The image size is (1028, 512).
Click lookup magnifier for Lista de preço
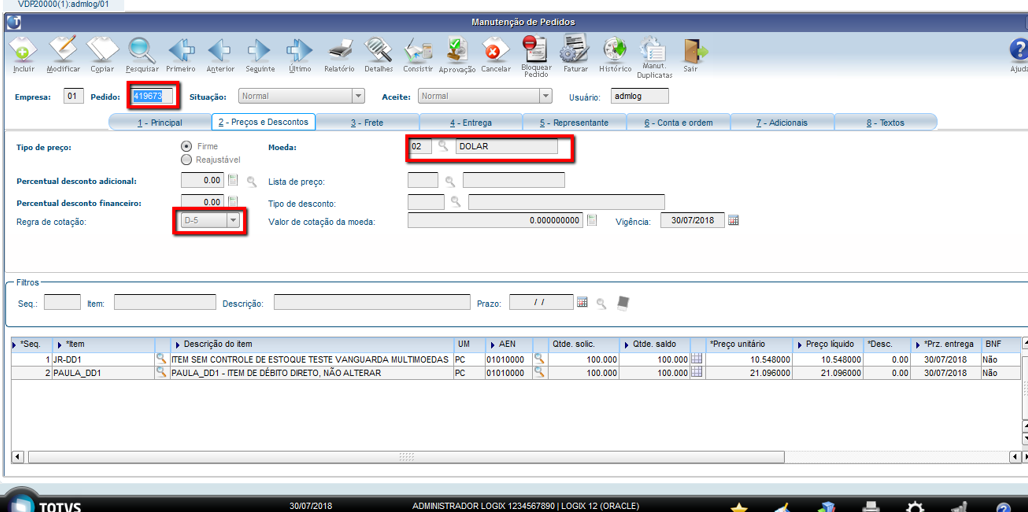point(450,180)
